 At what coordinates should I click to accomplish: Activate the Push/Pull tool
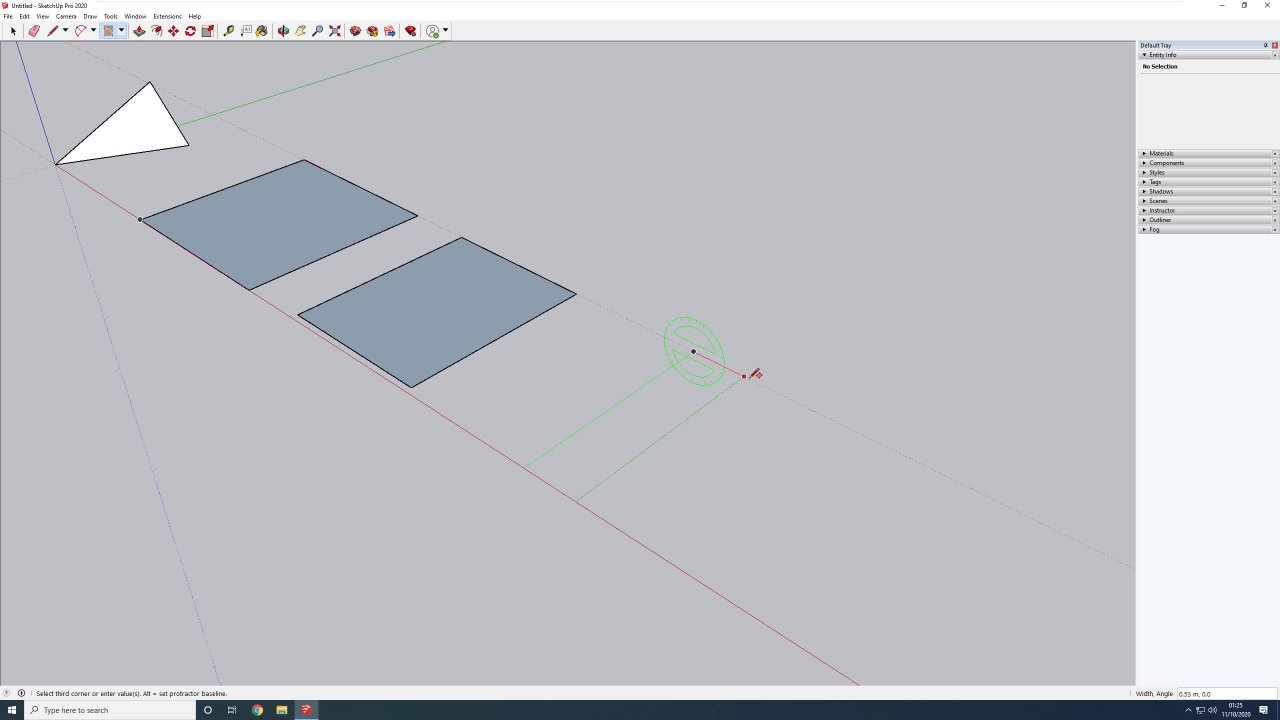click(139, 31)
